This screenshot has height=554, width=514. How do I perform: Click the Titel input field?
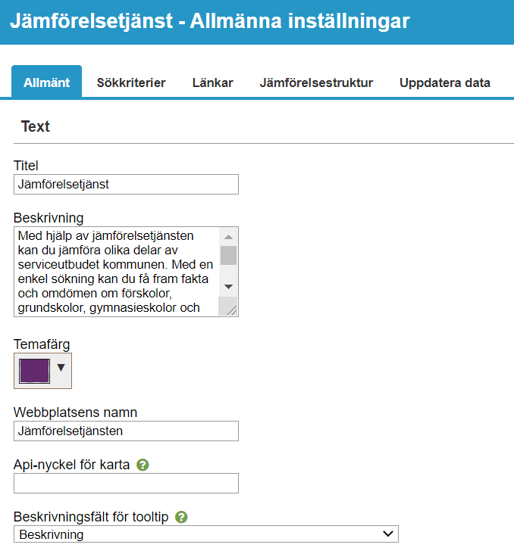pos(126,184)
